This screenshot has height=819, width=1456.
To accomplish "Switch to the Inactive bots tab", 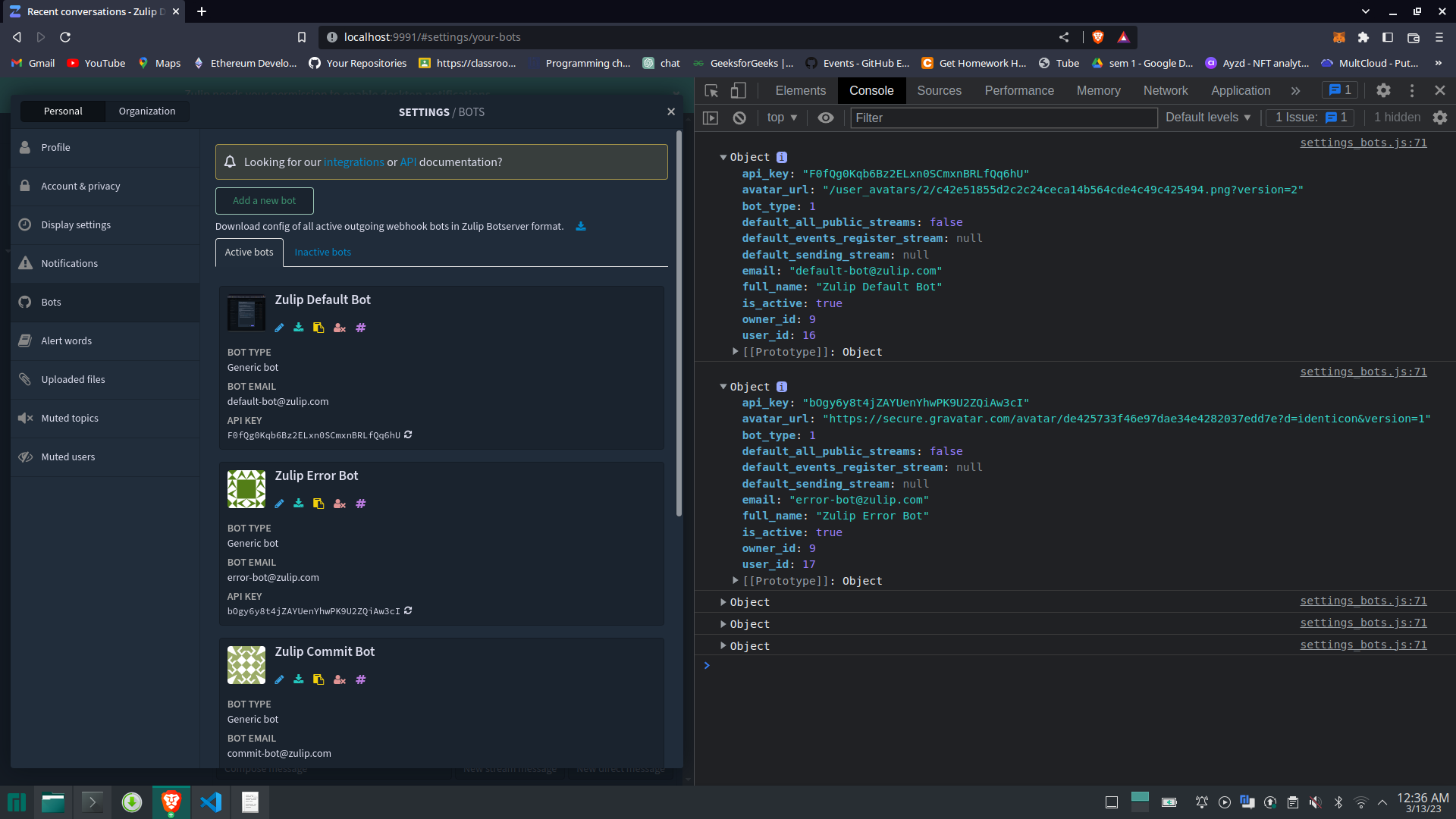I will point(322,252).
